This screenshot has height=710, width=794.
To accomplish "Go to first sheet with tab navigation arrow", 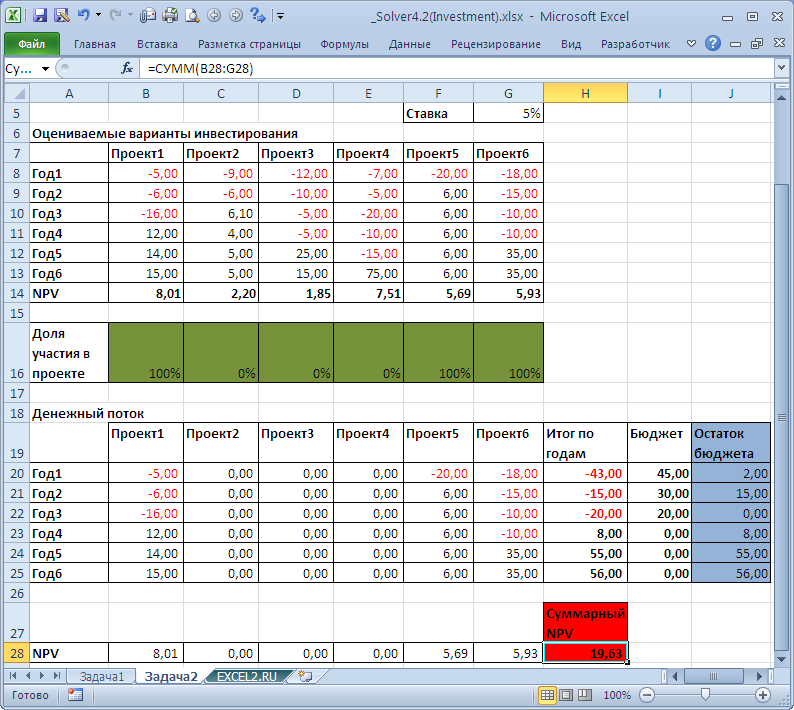I will pyautogui.click(x=13, y=676).
